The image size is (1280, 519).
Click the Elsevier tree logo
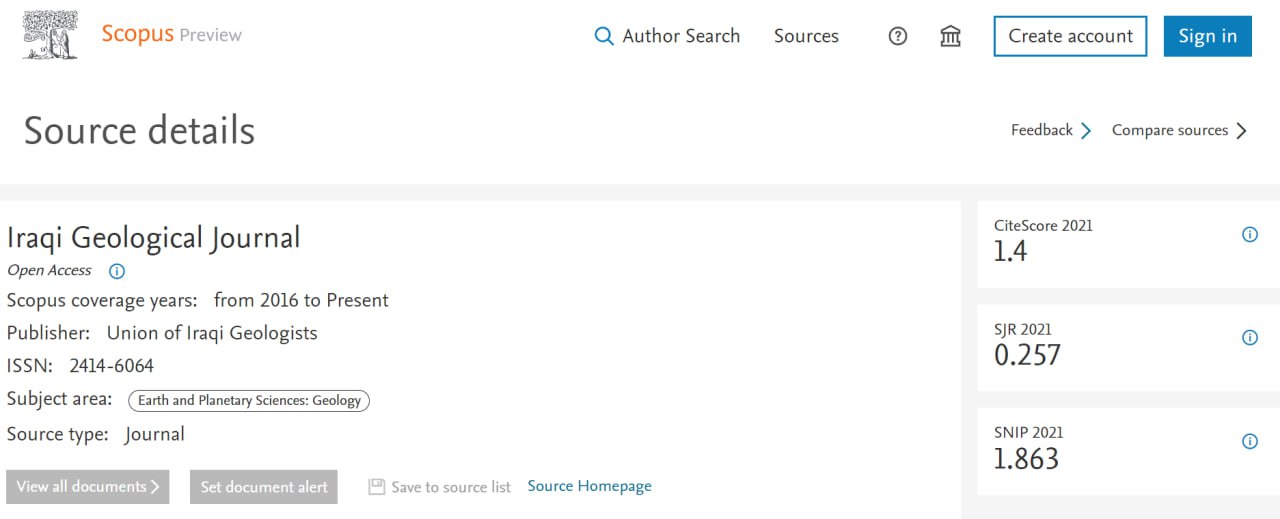pyautogui.click(x=50, y=34)
